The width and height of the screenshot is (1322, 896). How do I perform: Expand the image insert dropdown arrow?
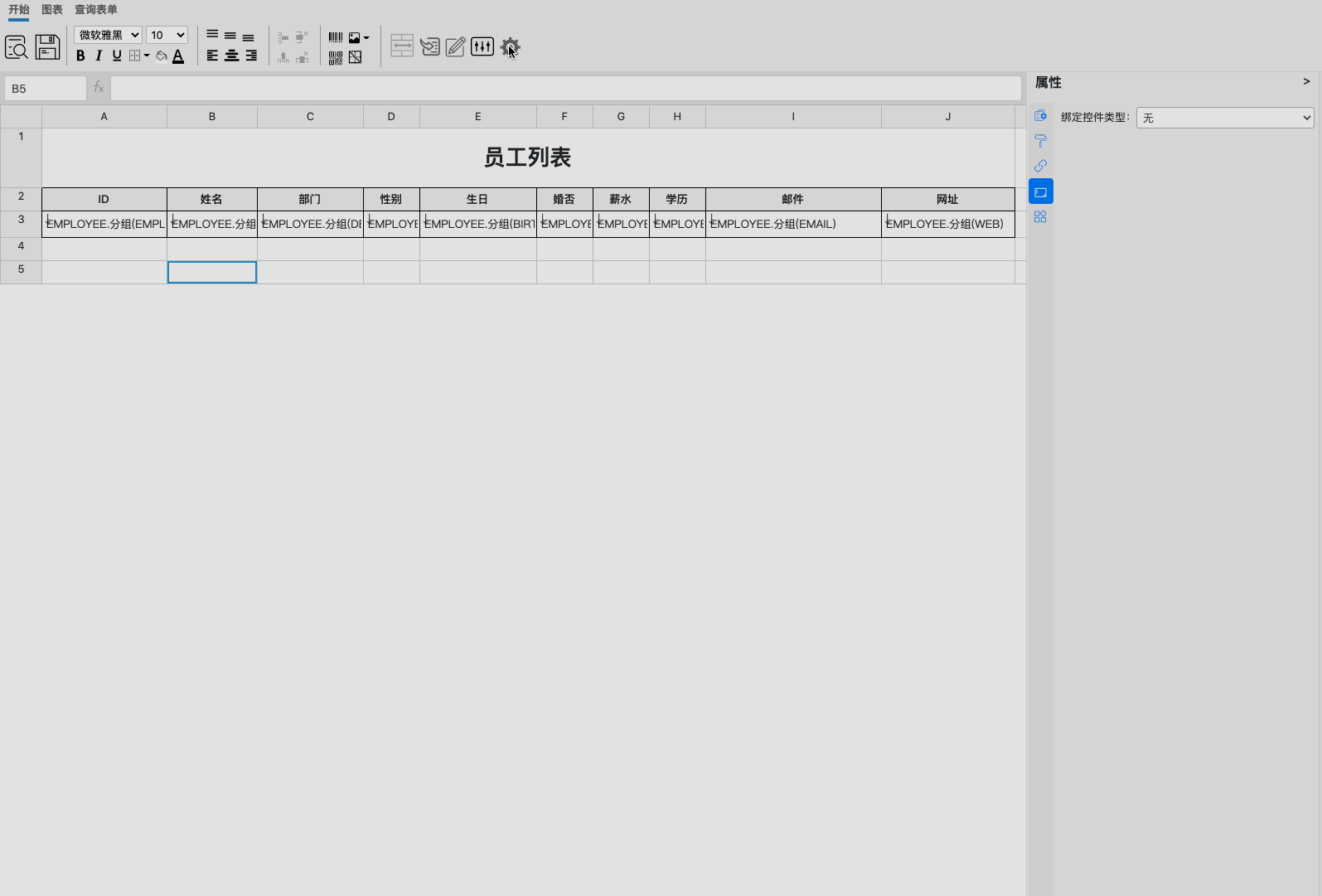pyautogui.click(x=366, y=37)
